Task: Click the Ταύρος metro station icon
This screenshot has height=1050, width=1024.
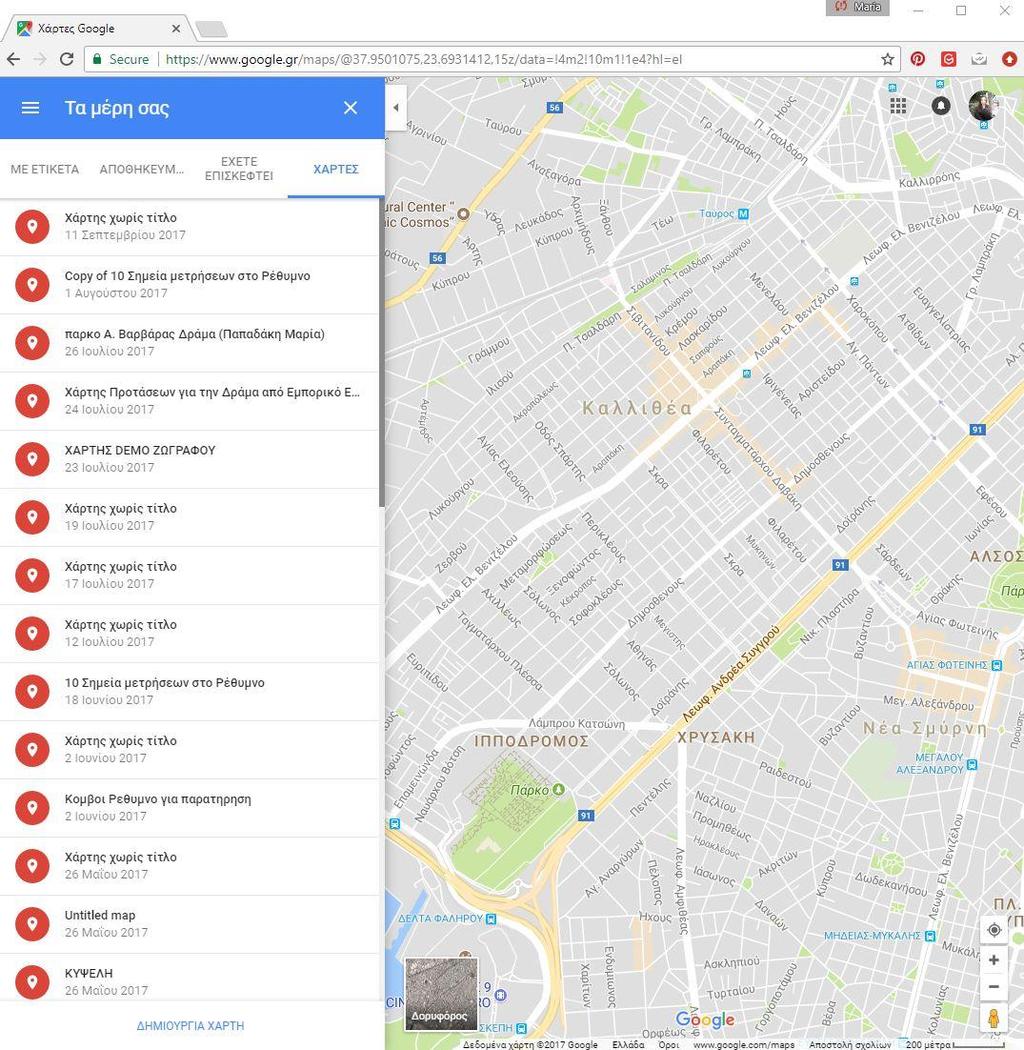Action: [x=743, y=214]
